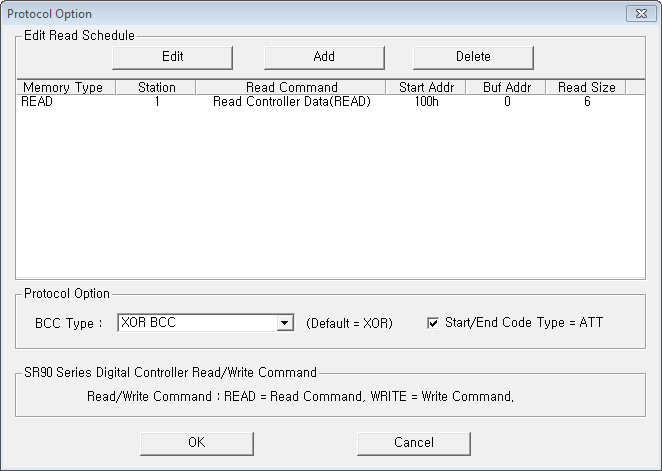Click the 100h start address cell
662x471 pixels.
click(x=426, y=102)
